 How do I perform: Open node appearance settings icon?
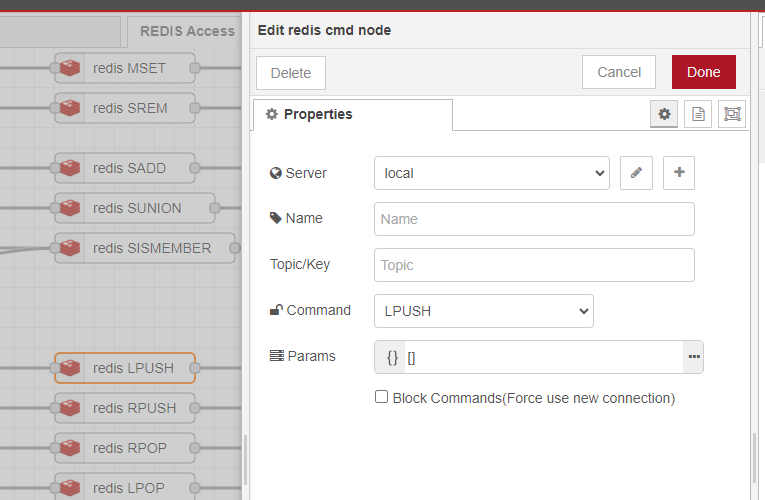[732, 114]
